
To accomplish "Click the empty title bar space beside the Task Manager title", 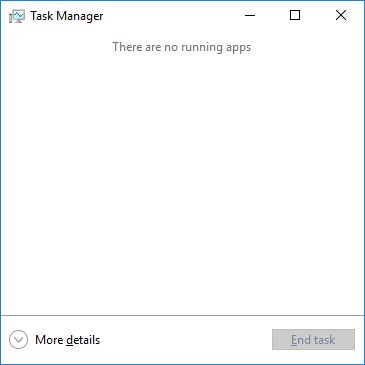I will pos(167,15).
